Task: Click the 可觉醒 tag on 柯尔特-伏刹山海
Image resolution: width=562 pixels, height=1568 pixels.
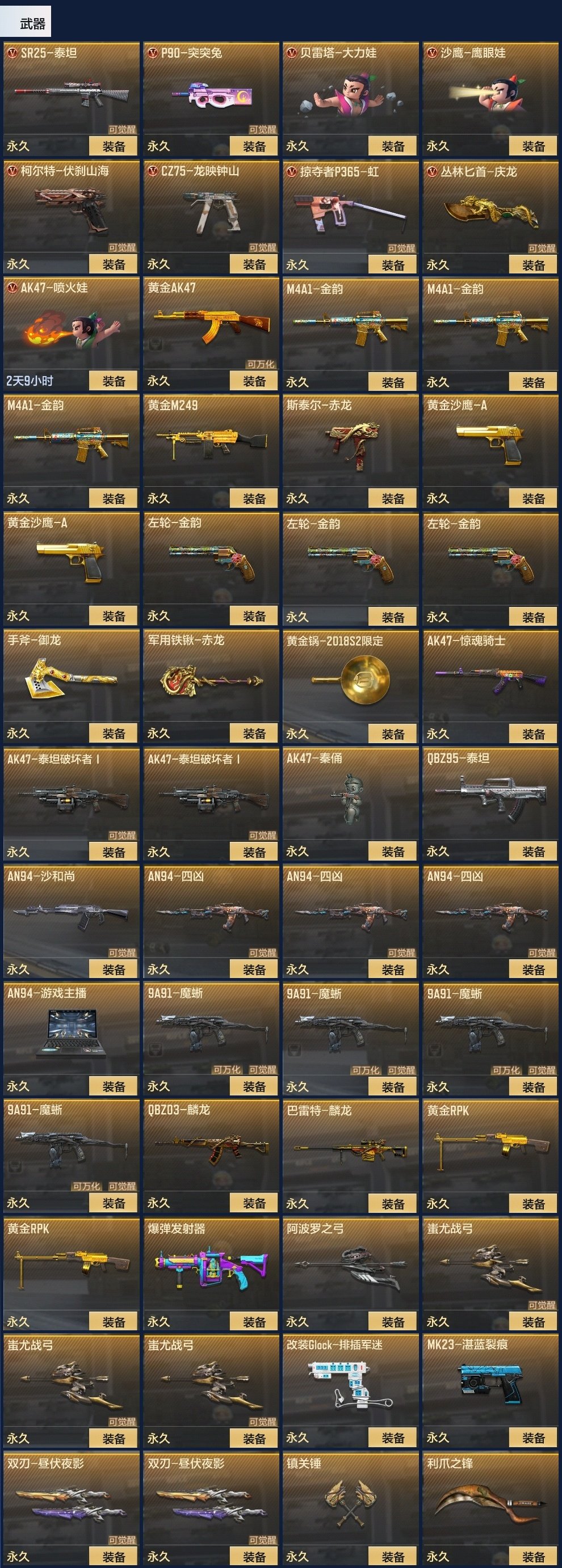Action: pos(123,247)
